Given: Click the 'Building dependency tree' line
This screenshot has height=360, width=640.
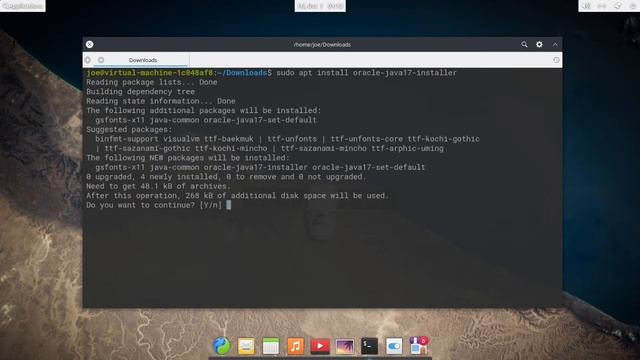Looking at the screenshot, I should [140, 91].
